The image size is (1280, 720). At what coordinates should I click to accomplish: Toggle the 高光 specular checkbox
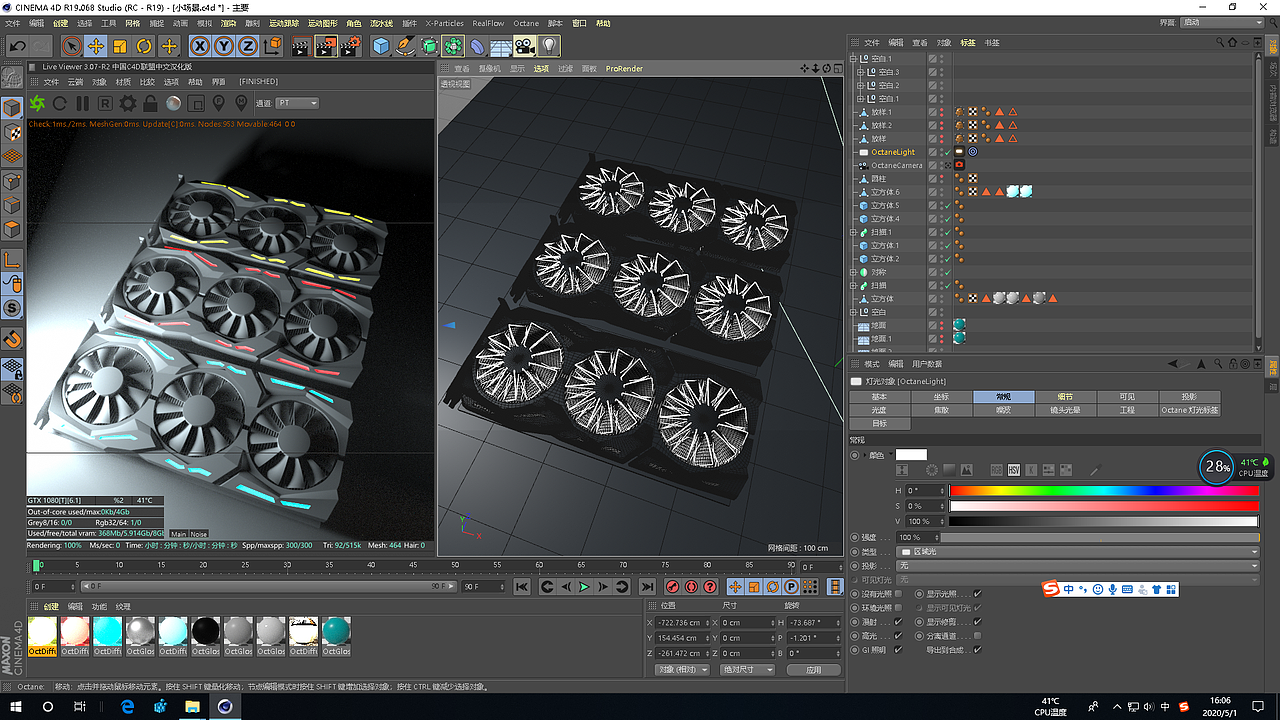click(898, 636)
